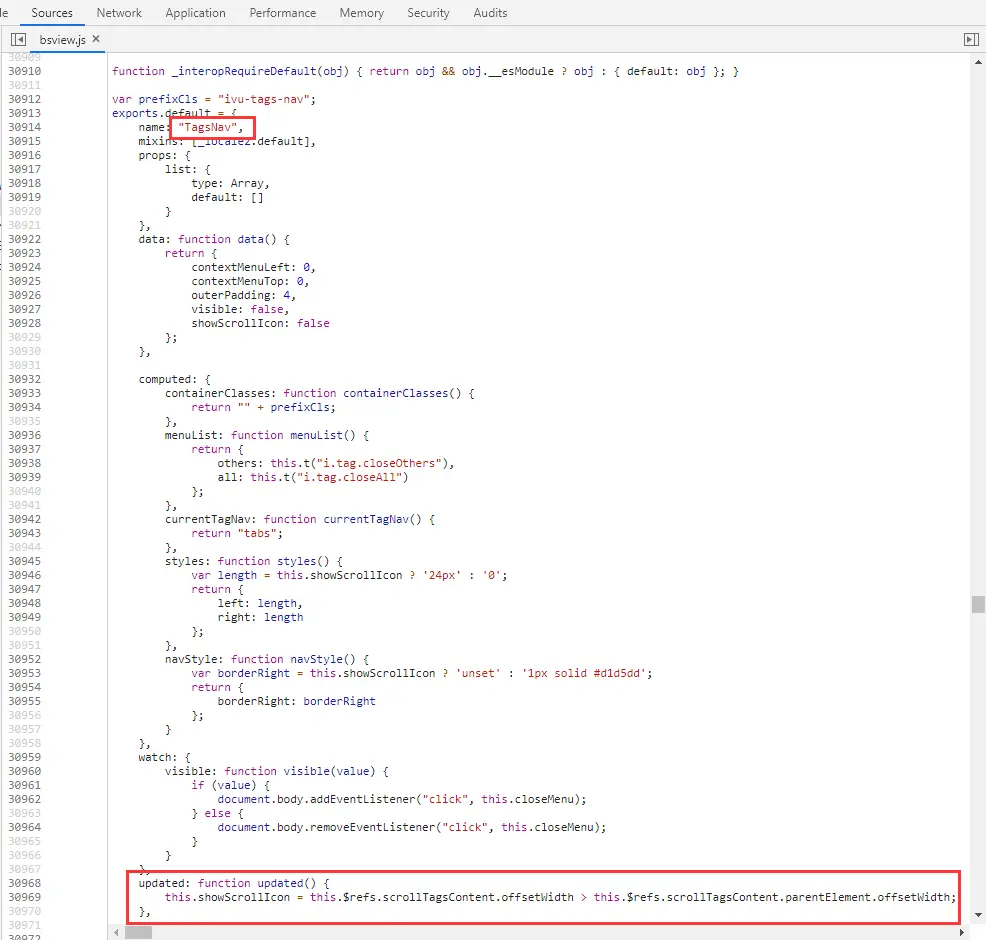Click the vertical scrollbar down arrow
The width and height of the screenshot is (986, 940).
(x=978, y=915)
